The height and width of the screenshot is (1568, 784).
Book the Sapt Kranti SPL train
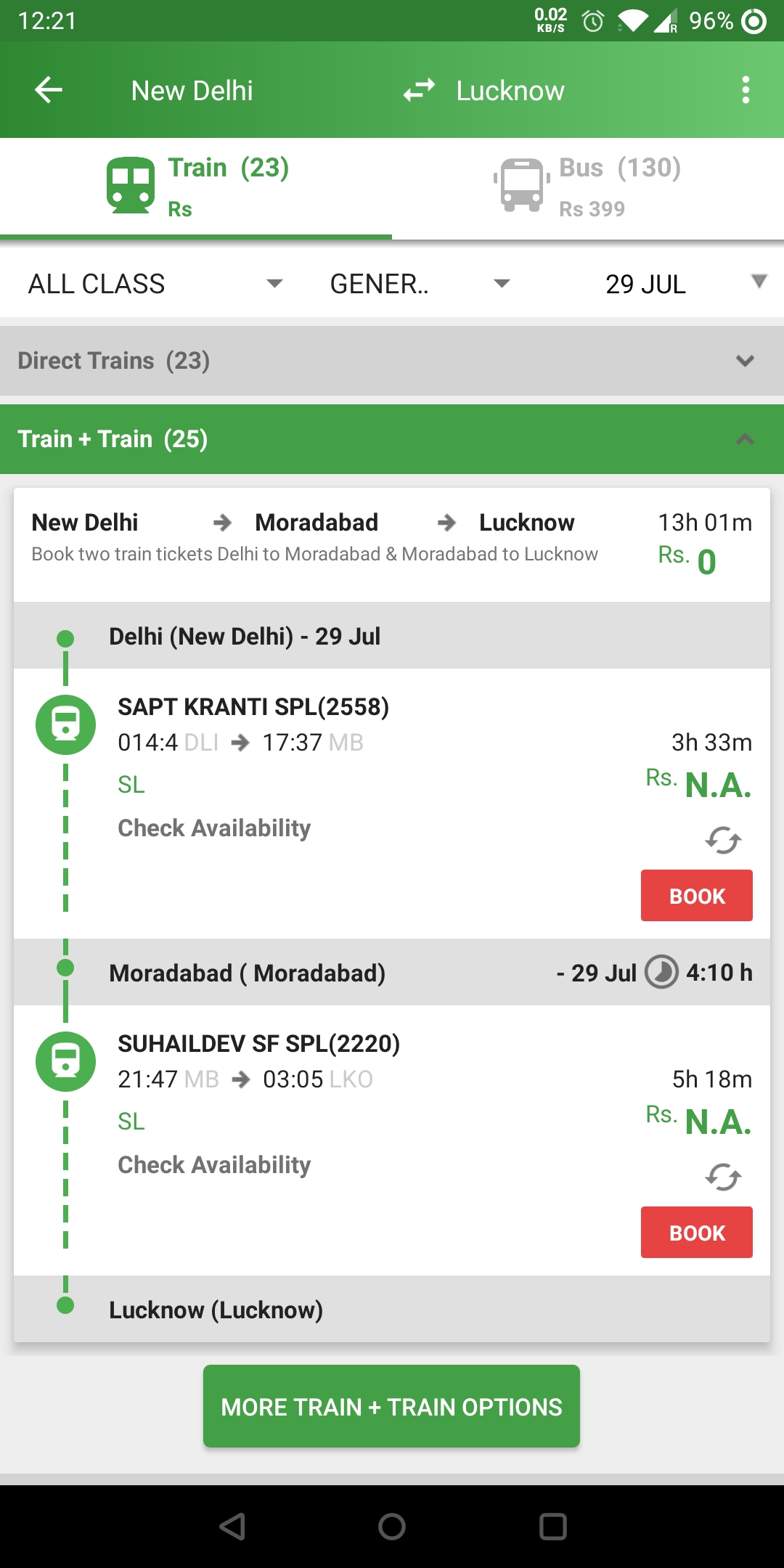tap(697, 896)
